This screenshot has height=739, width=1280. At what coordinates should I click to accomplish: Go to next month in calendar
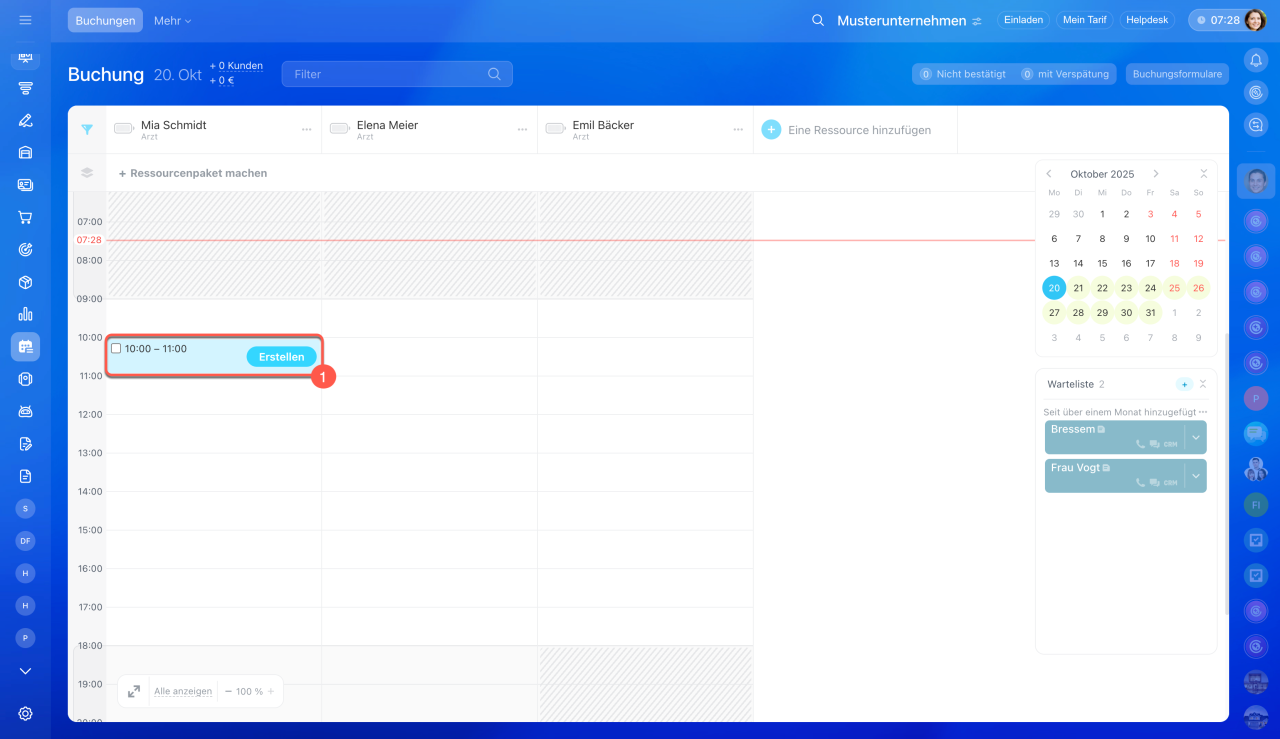(x=1156, y=174)
